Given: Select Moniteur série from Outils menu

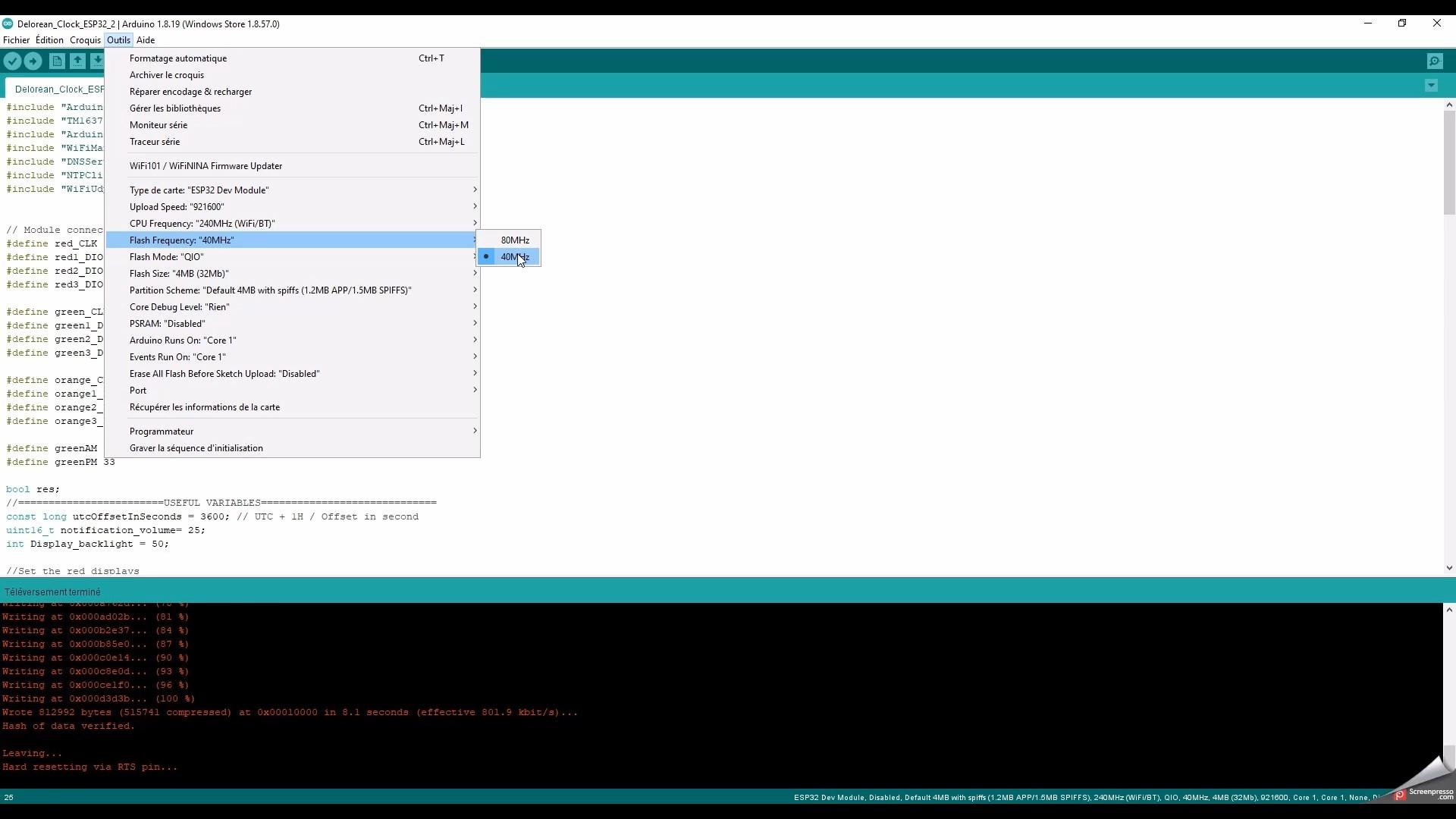Looking at the screenshot, I should (x=158, y=124).
